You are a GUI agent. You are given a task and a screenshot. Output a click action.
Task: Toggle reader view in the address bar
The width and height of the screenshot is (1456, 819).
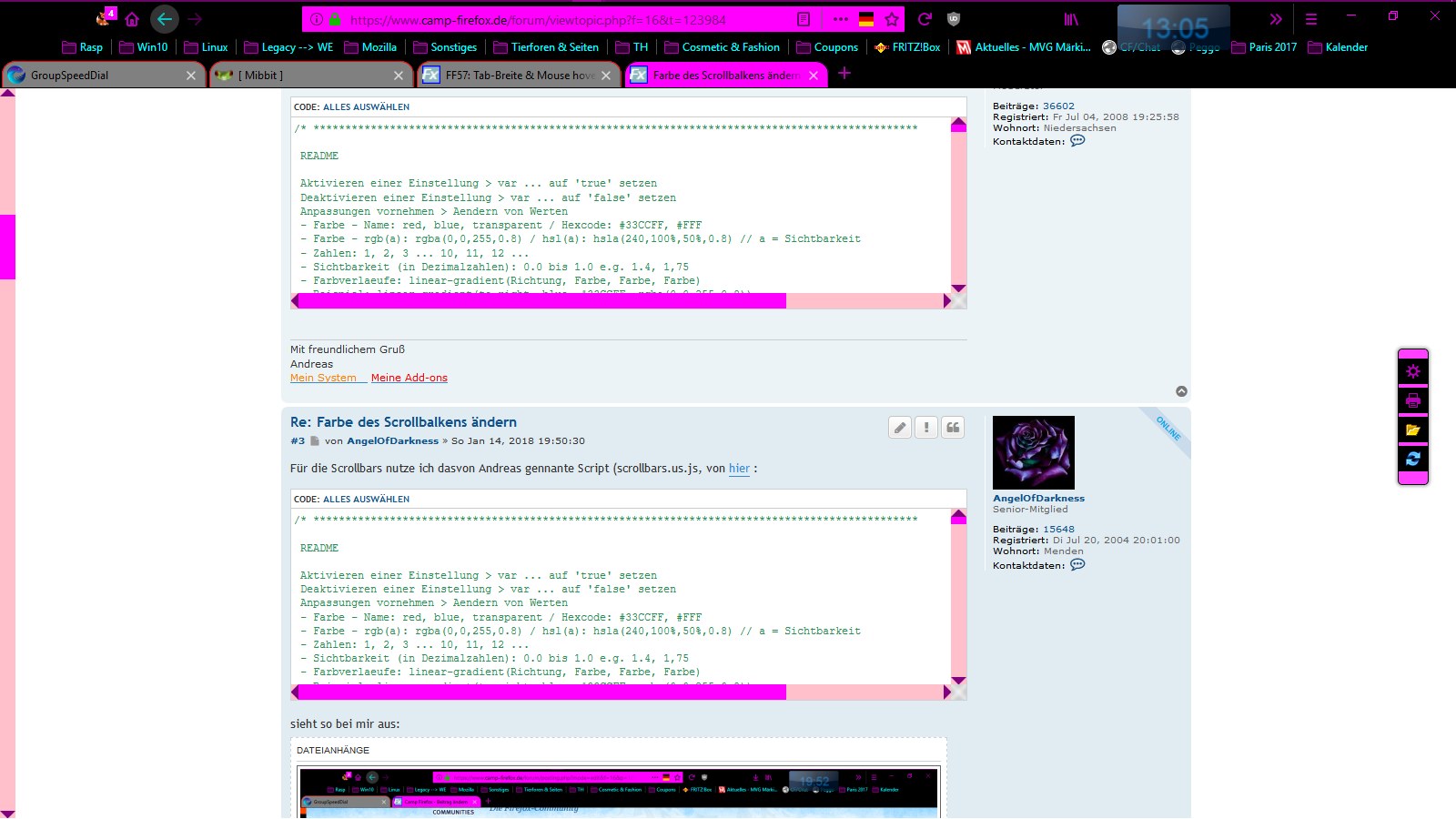click(804, 19)
